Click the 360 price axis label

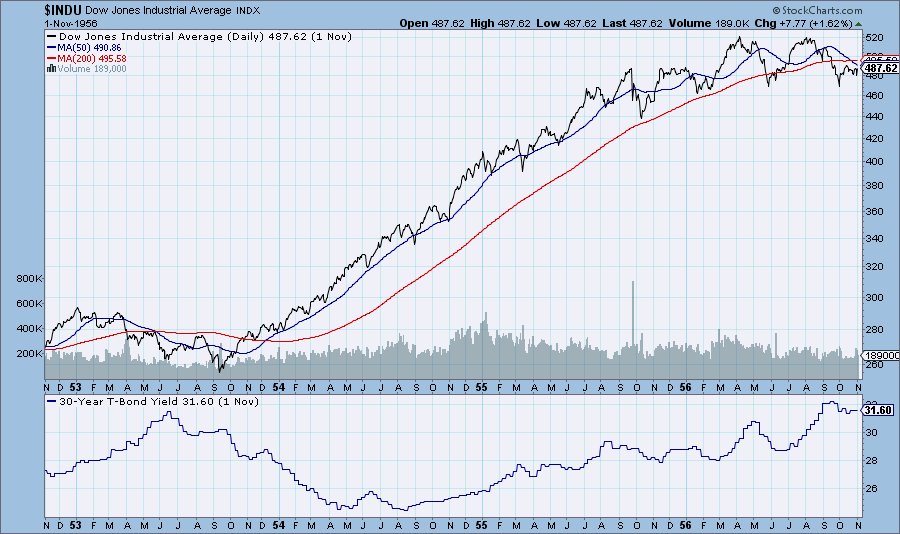tap(874, 211)
